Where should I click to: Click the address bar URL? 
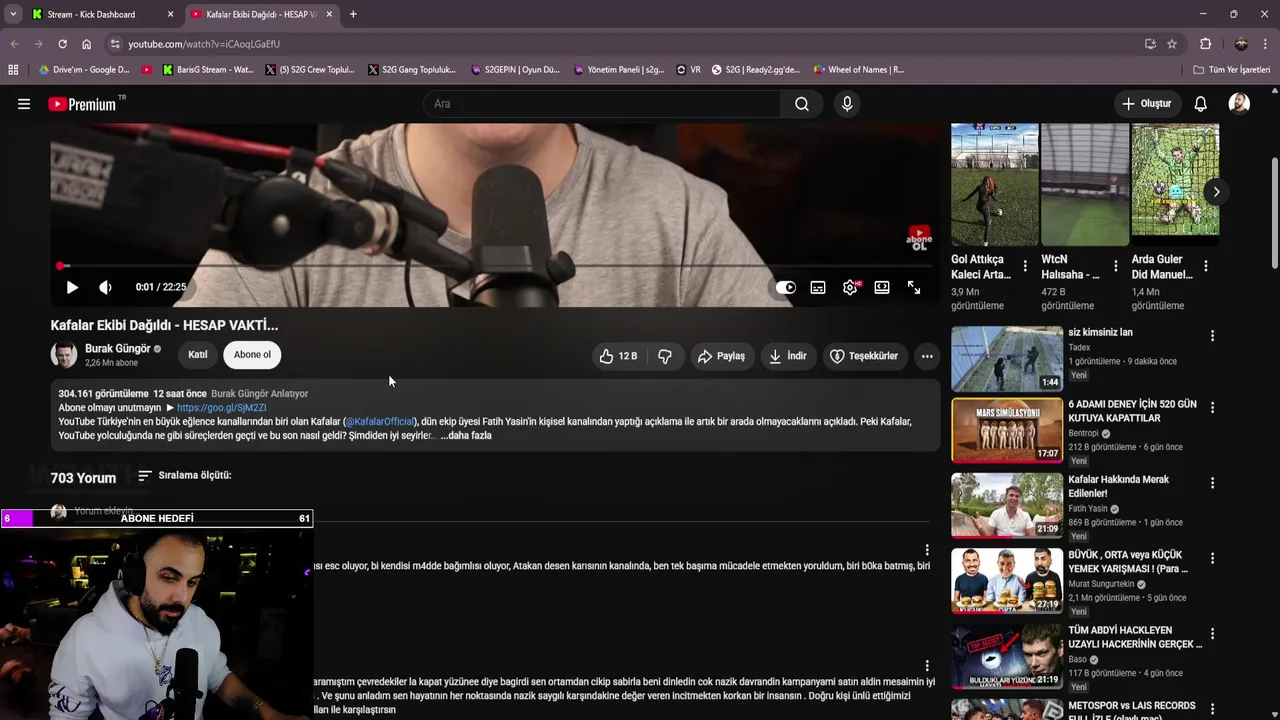click(x=204, y=44)
